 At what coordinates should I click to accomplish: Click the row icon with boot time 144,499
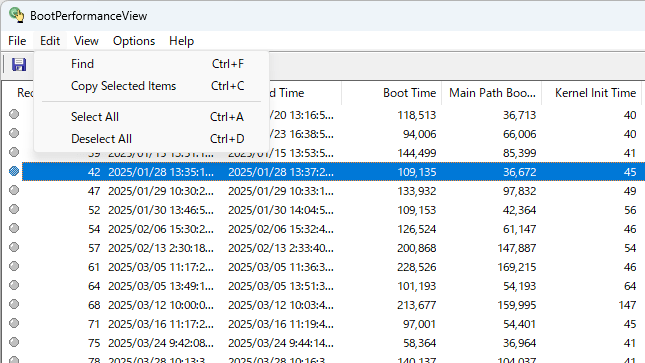tap(14, 152)
